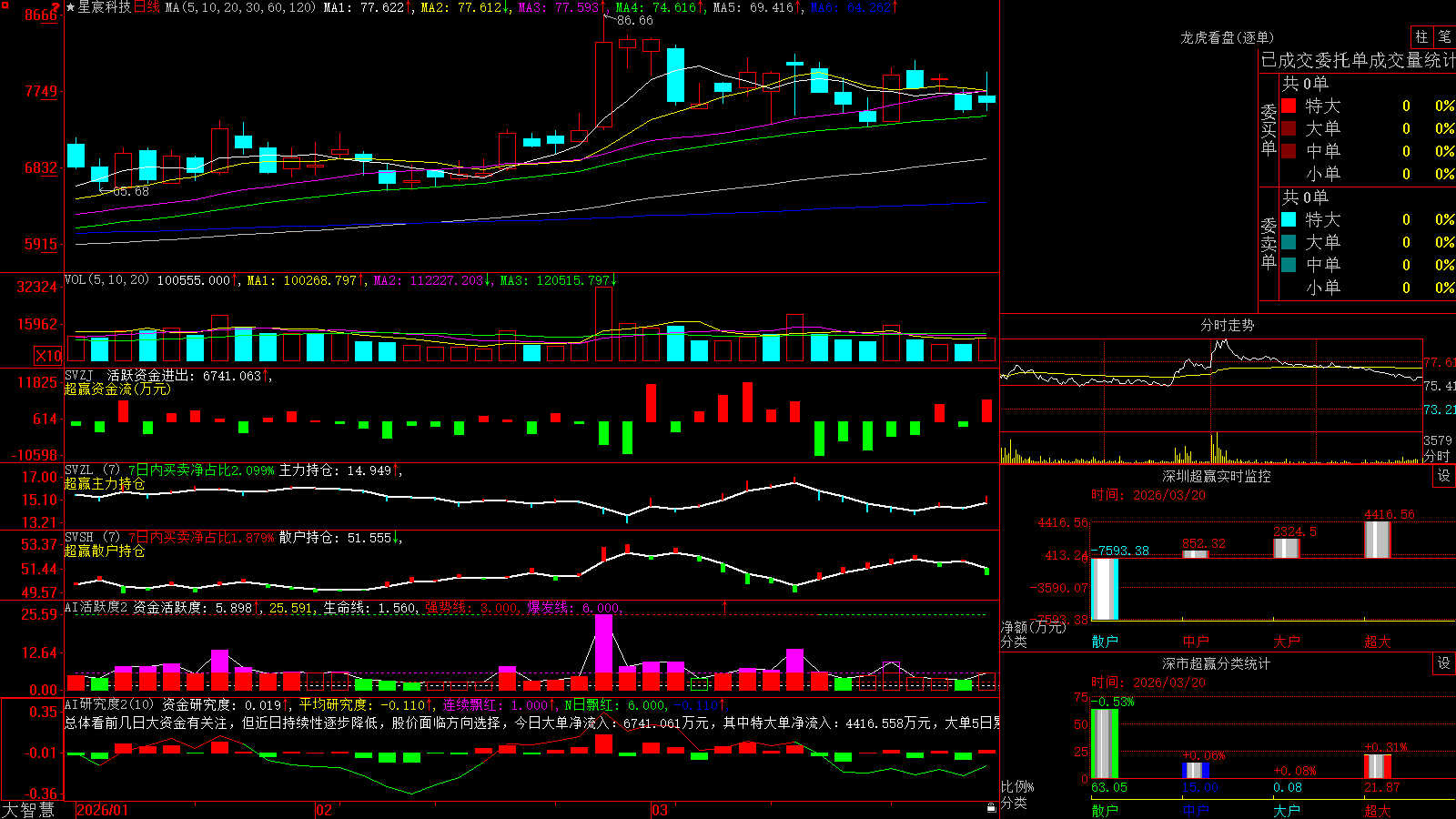
Task: Click the X10 volume multiplier box
Action: (48, 356)
